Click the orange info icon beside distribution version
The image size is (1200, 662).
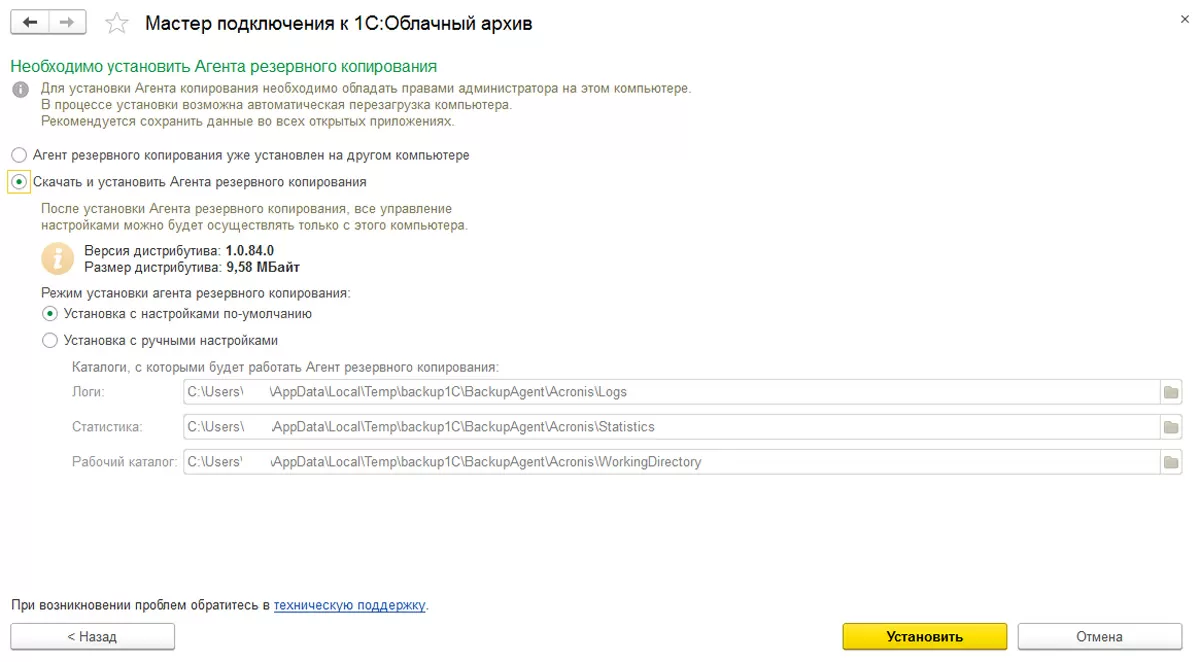(58, 258)
